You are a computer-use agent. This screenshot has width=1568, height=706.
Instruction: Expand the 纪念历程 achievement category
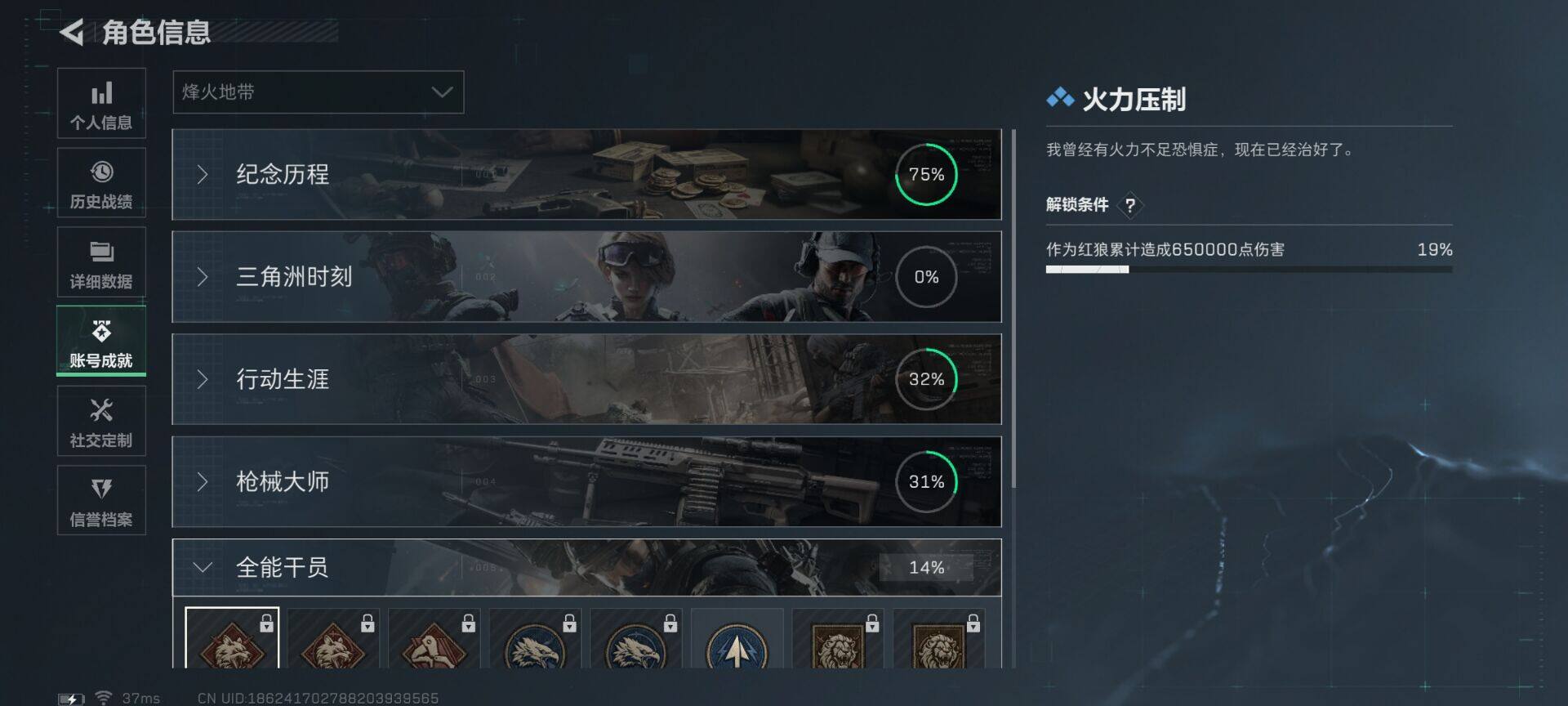[586, 174]
